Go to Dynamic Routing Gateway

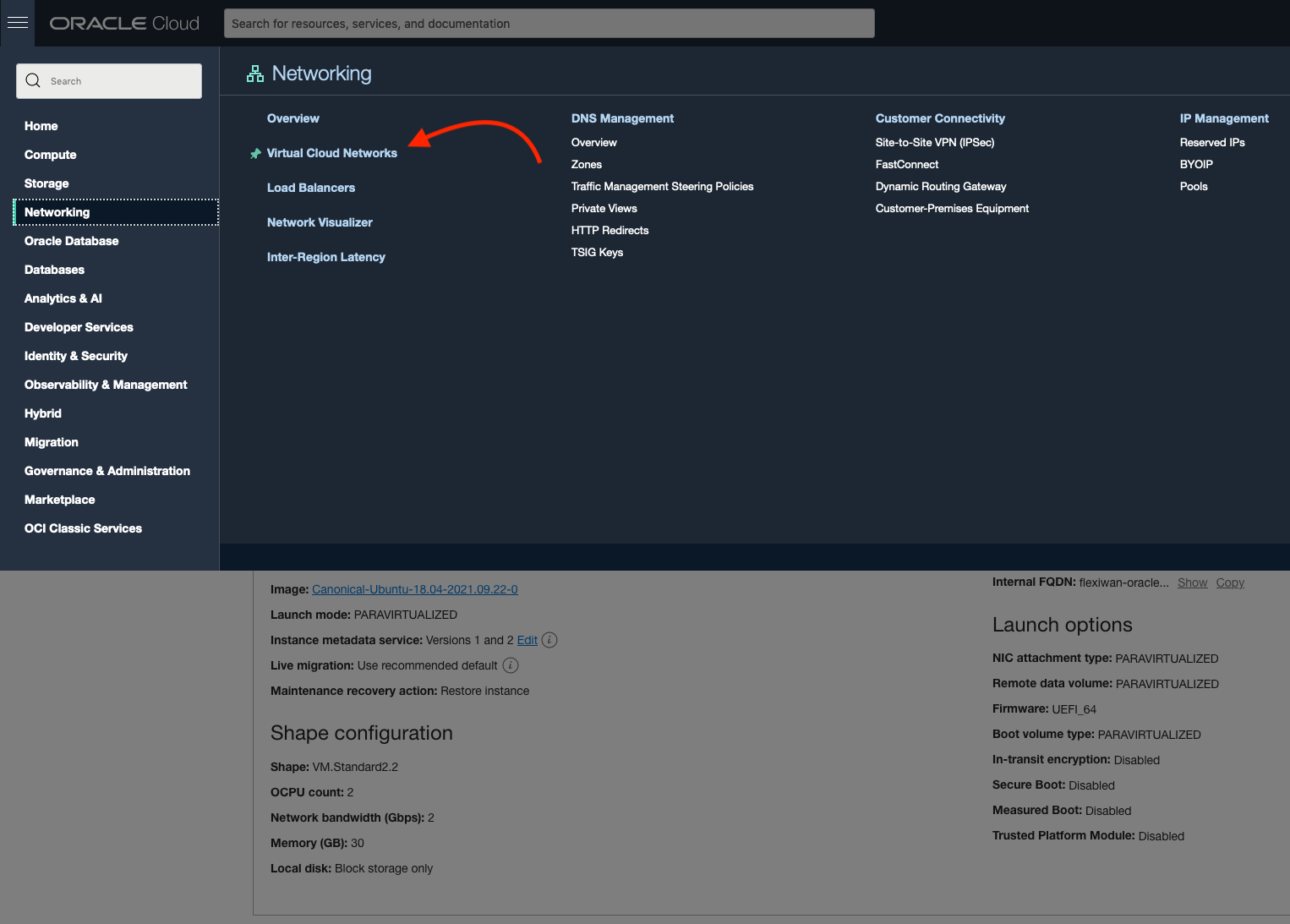[941, 187]
